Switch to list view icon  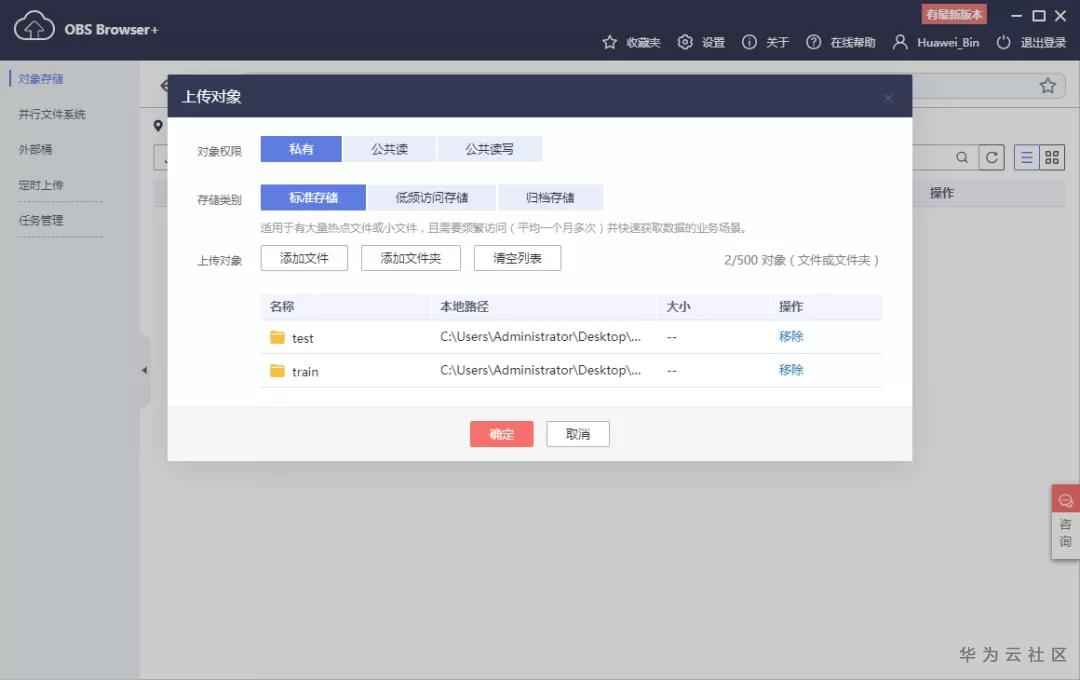(1026, 158)
